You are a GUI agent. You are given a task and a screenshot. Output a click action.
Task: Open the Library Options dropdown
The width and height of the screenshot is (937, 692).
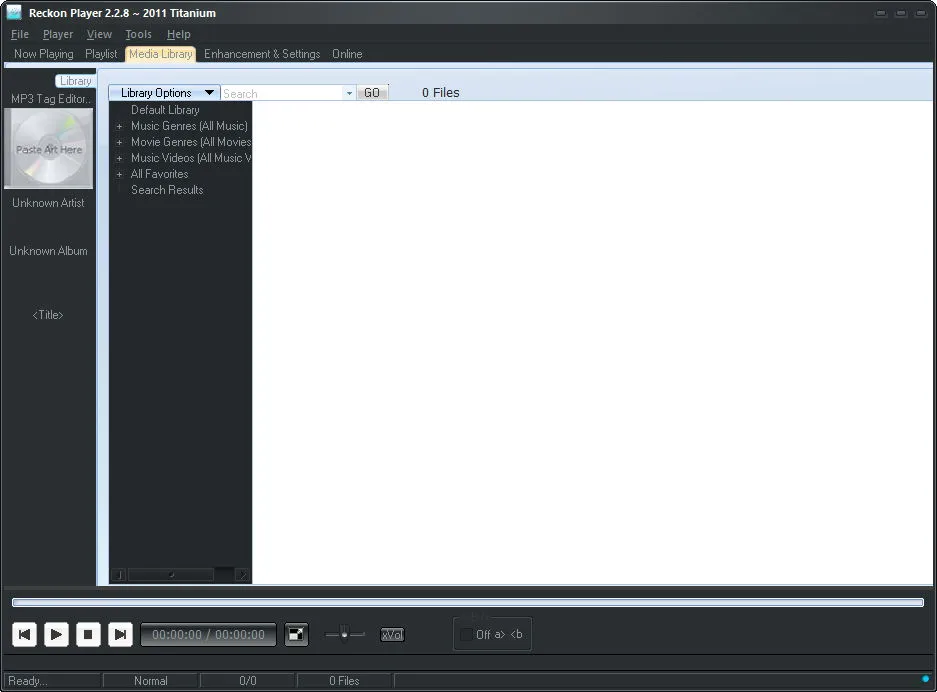[164, 93]
